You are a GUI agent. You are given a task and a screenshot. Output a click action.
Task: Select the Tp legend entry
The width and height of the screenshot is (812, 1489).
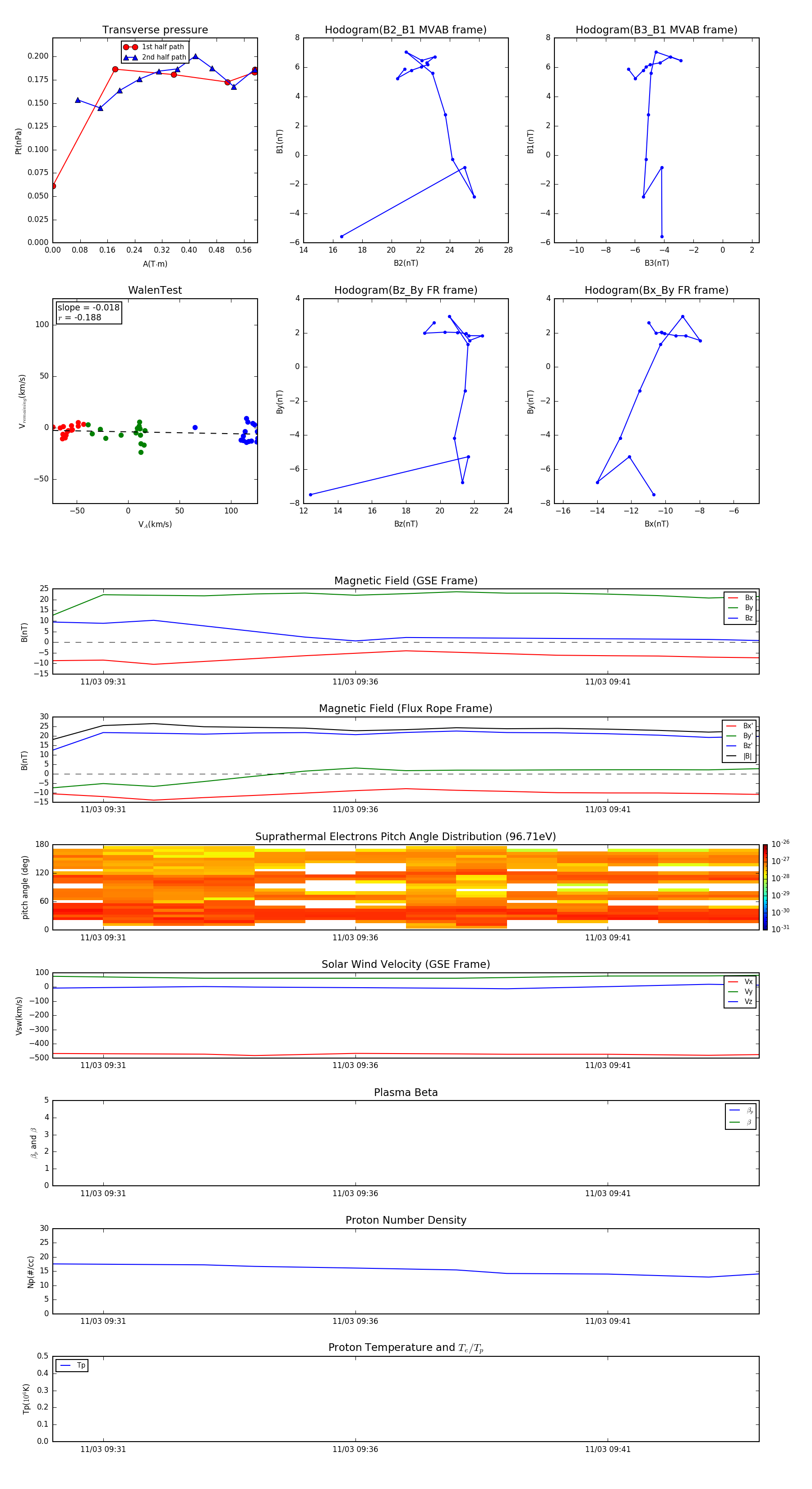(x=73, y=1365)
